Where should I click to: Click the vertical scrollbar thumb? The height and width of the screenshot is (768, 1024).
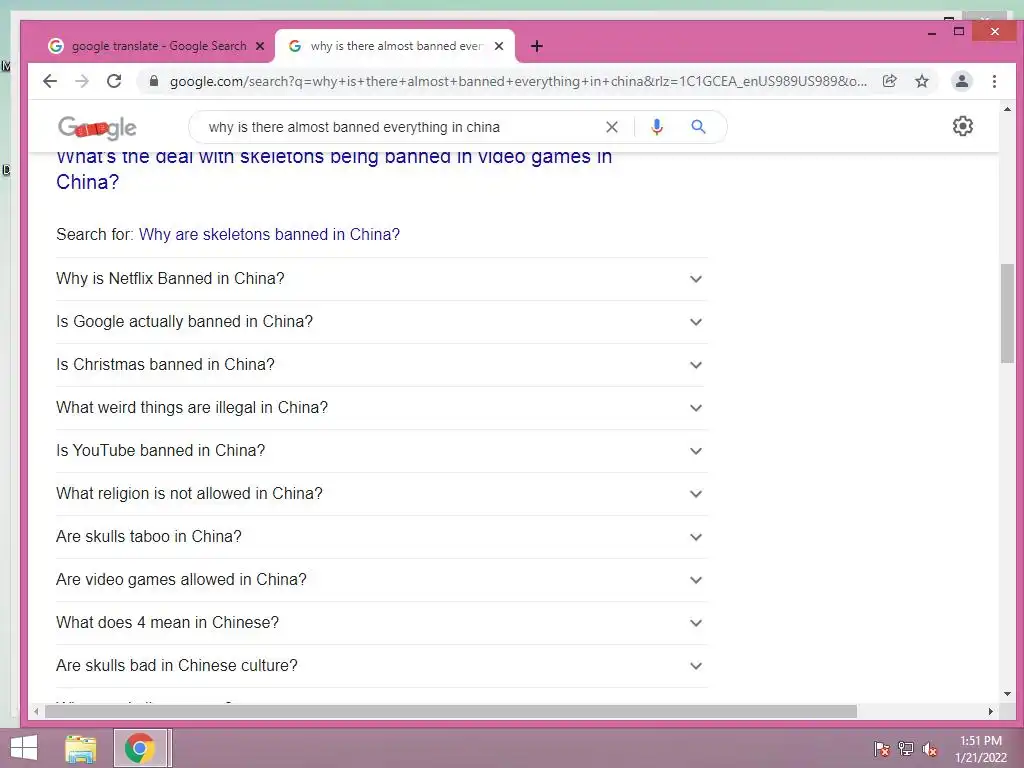[x=1007, y=313]
